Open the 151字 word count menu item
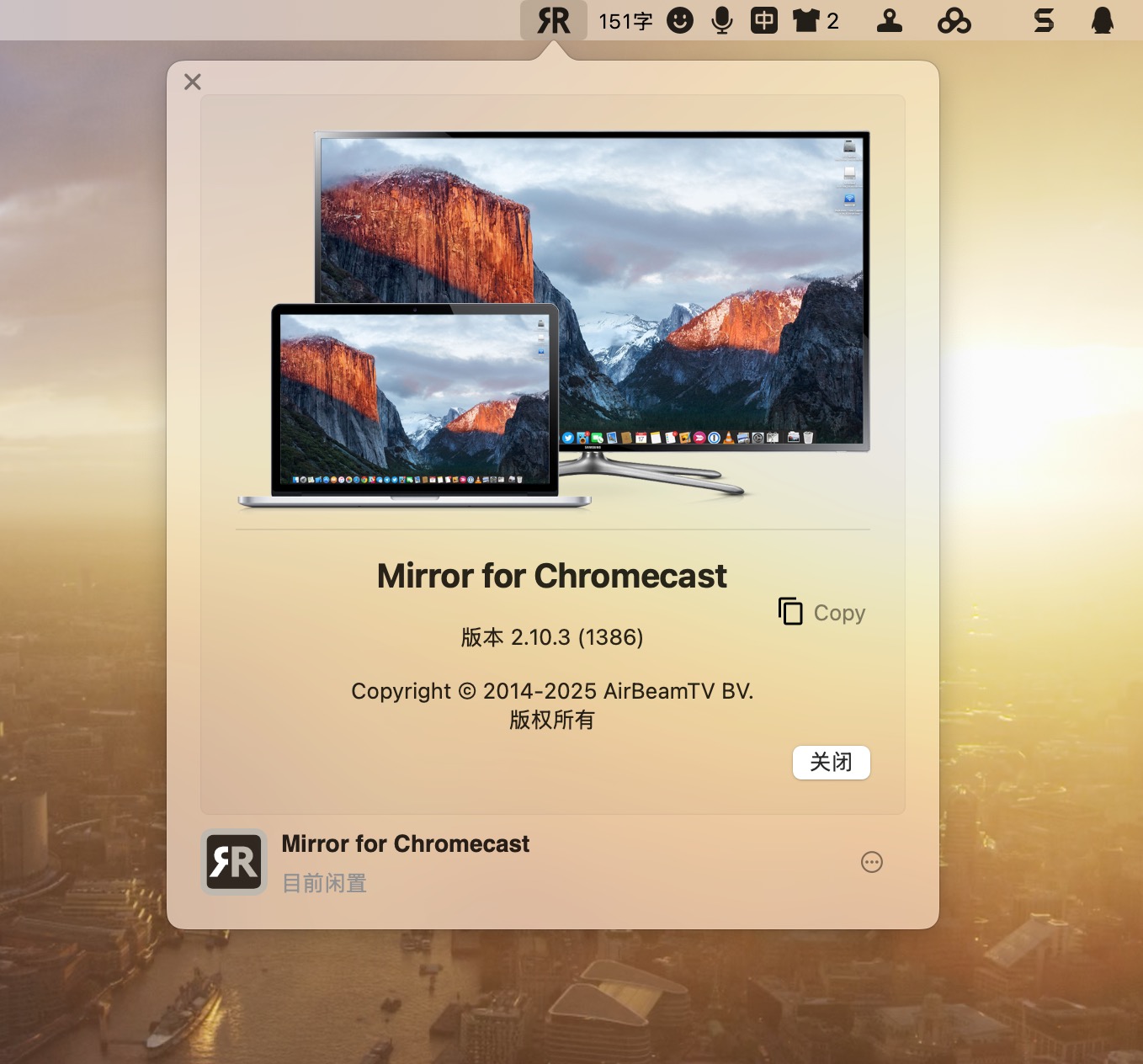Viewport: 1143px width, 1064px height. point(625,21)
